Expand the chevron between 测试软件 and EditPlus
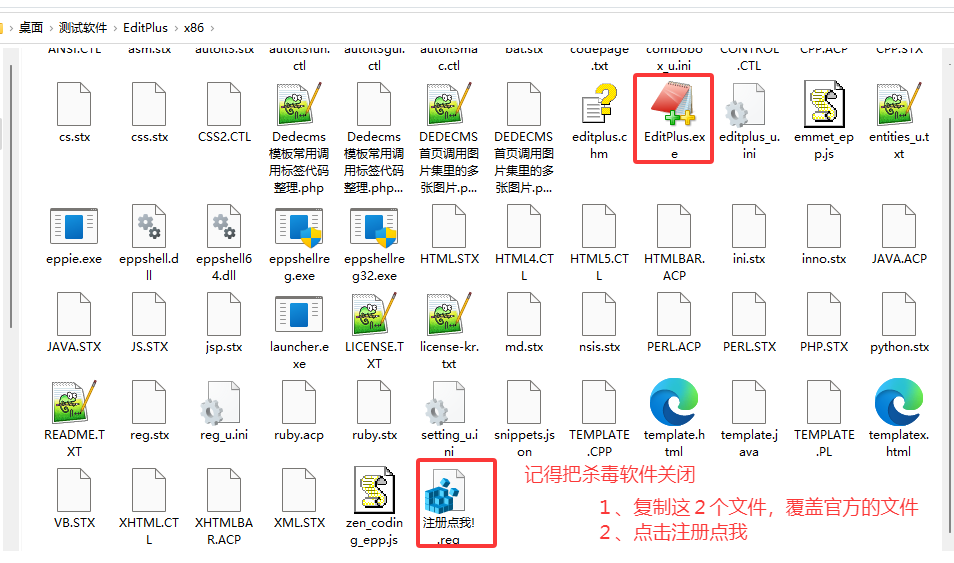 point(116,28)
